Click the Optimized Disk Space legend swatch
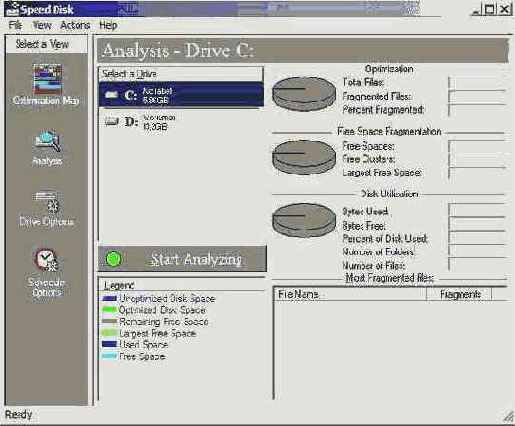515x426 pixels. pos(110,310)
